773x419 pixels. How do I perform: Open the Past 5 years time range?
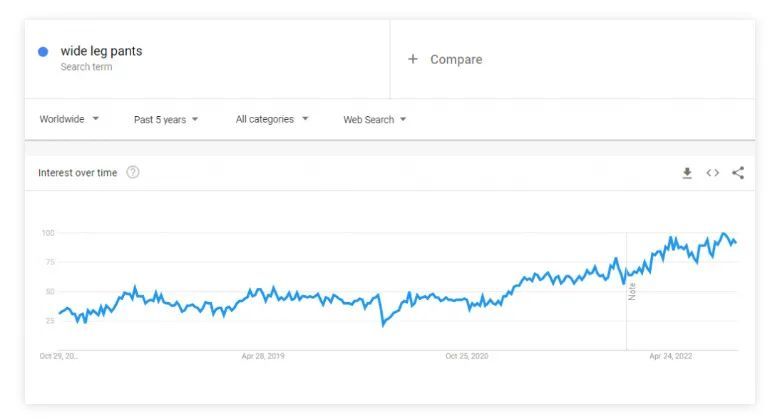166,119
